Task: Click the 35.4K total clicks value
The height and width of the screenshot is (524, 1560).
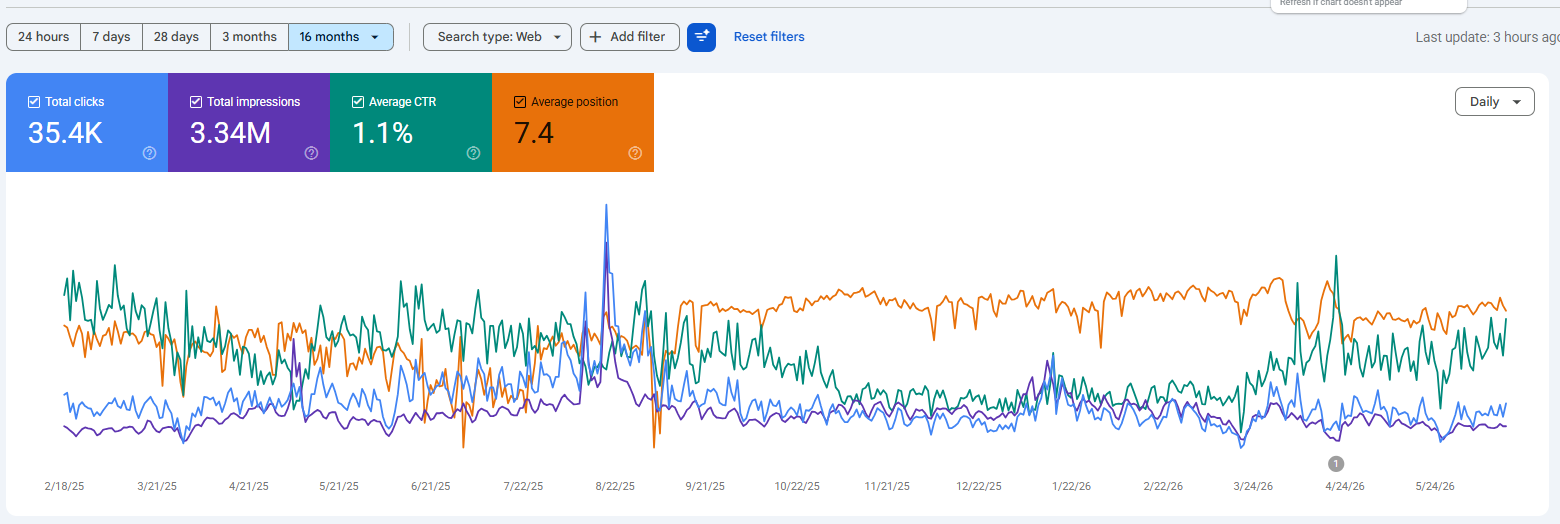Action: tap(65, 132)
